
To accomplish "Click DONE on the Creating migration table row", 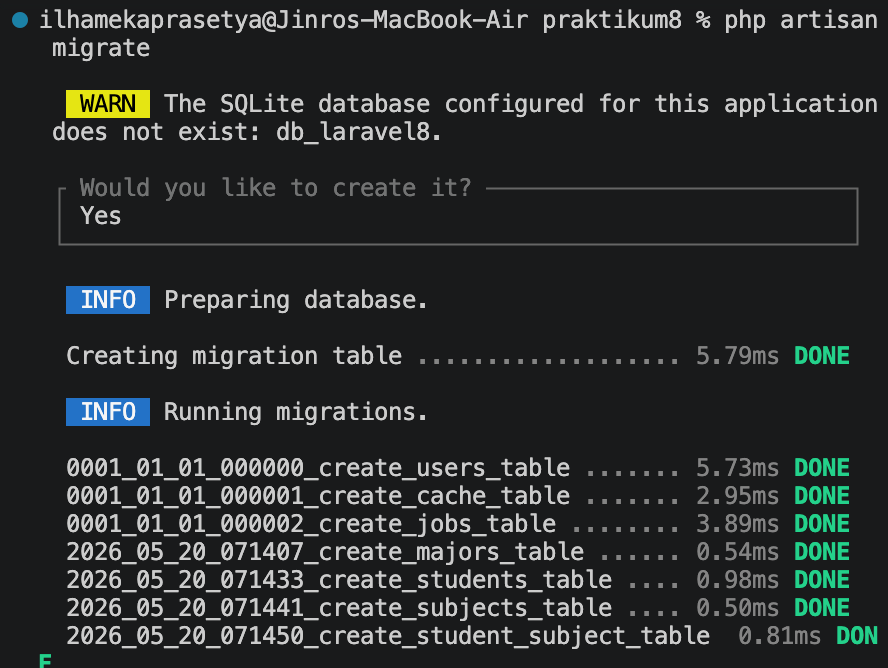I will 822,356.
